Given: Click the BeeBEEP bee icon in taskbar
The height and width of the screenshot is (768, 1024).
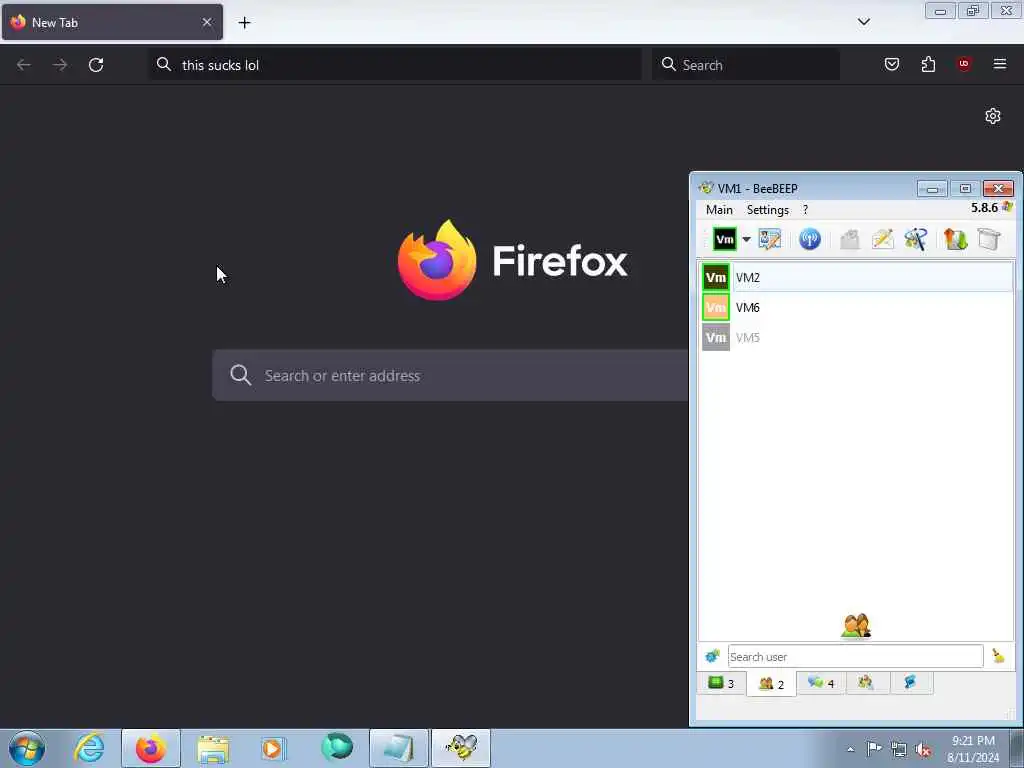Looking at the screenshot, I should [462, 748].
